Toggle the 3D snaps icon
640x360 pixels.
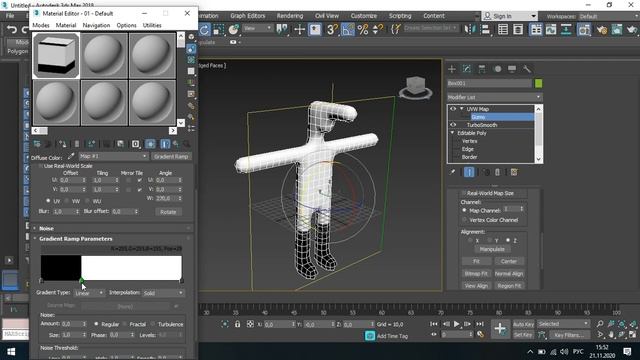tap(332, 29)
